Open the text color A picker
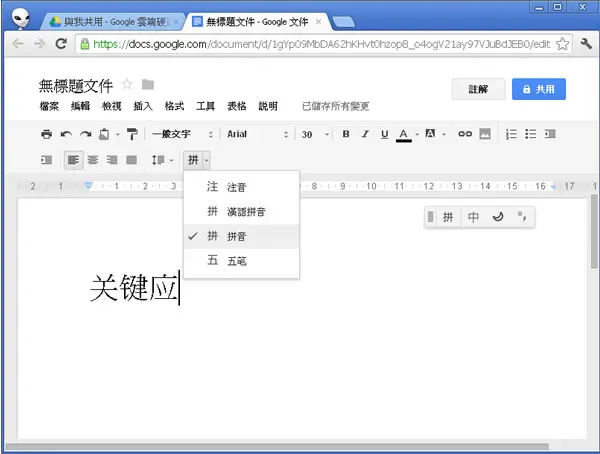The height and width of the screenshot is (454, 600). [403, 134]
